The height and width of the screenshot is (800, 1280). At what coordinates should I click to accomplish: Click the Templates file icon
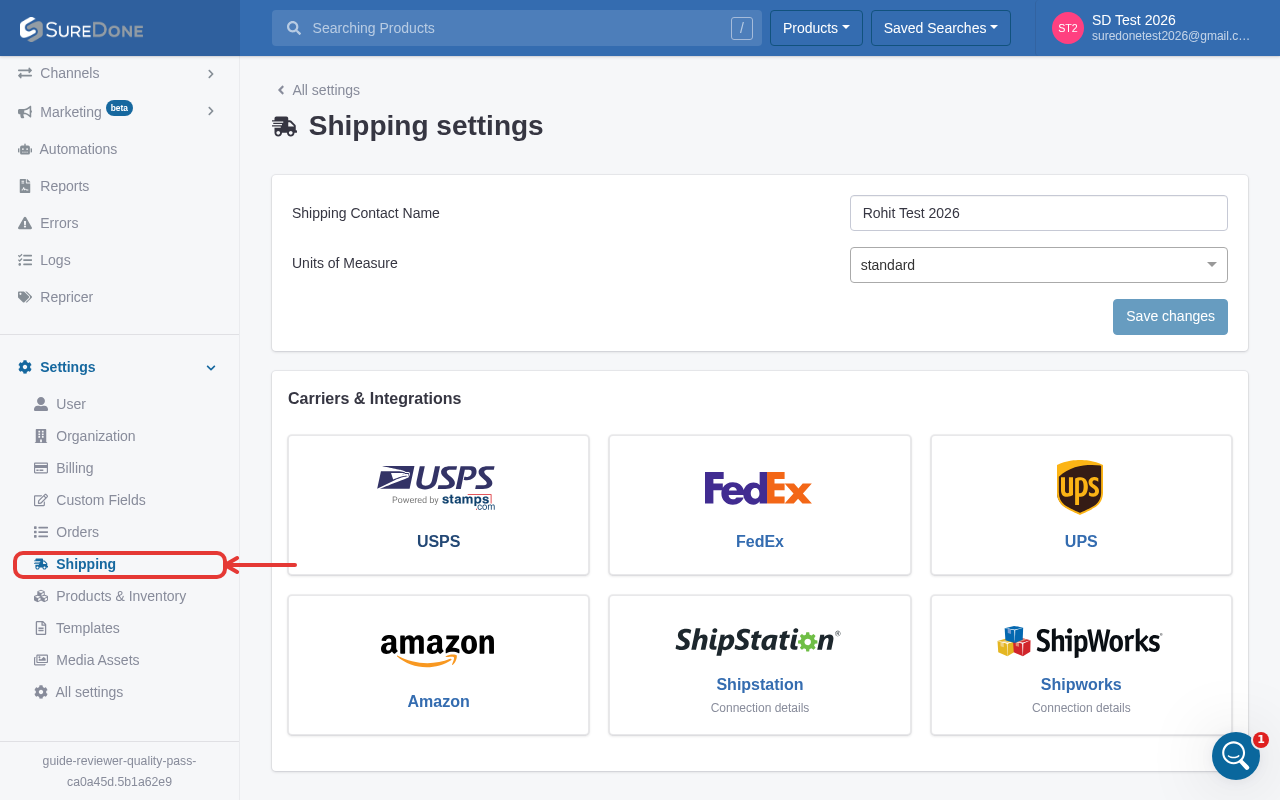[41, 628]
